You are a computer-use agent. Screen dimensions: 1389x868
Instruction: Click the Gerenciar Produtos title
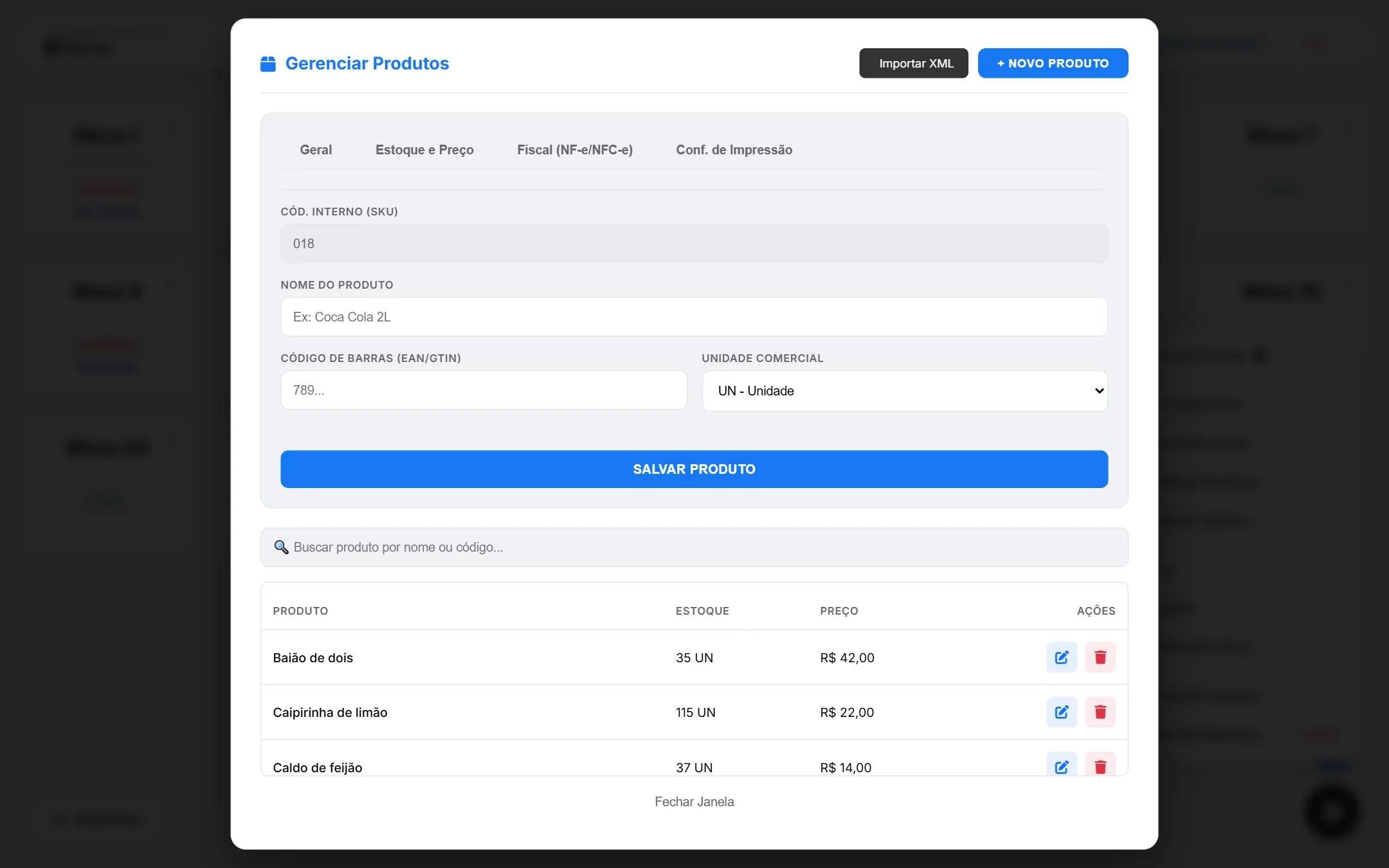367,63
